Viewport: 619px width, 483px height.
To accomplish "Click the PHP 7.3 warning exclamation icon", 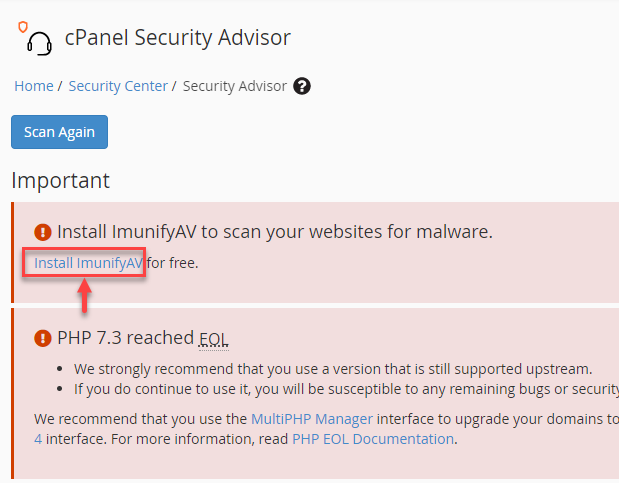I will (42, 337).
